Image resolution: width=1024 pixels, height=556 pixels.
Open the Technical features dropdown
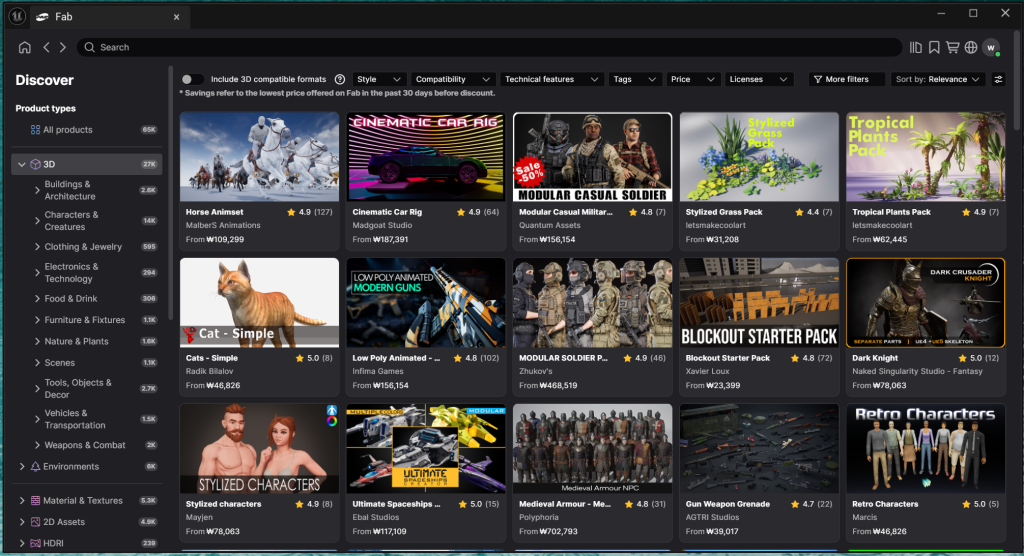click(x=551, y=79)
